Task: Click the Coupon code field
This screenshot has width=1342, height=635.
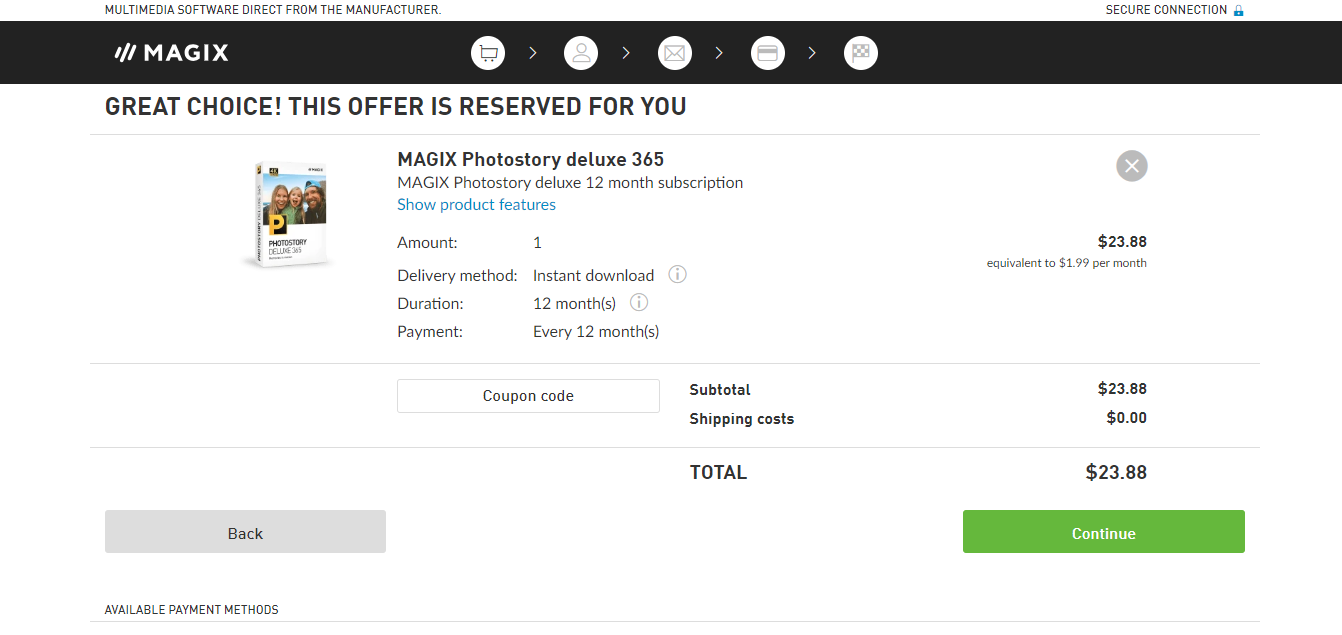Action: (x=528, y=396)
